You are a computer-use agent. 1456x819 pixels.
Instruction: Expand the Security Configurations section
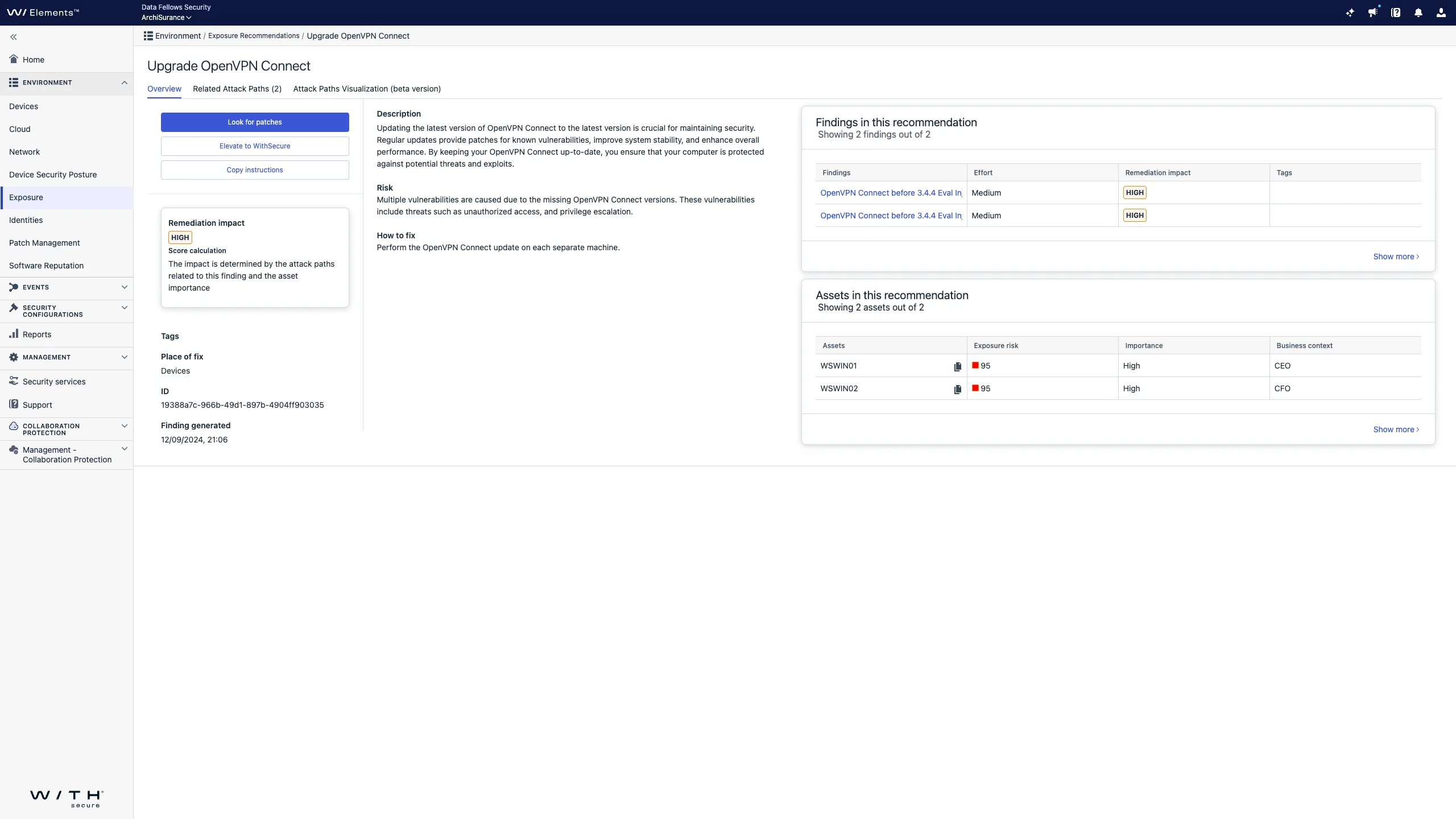124,308
